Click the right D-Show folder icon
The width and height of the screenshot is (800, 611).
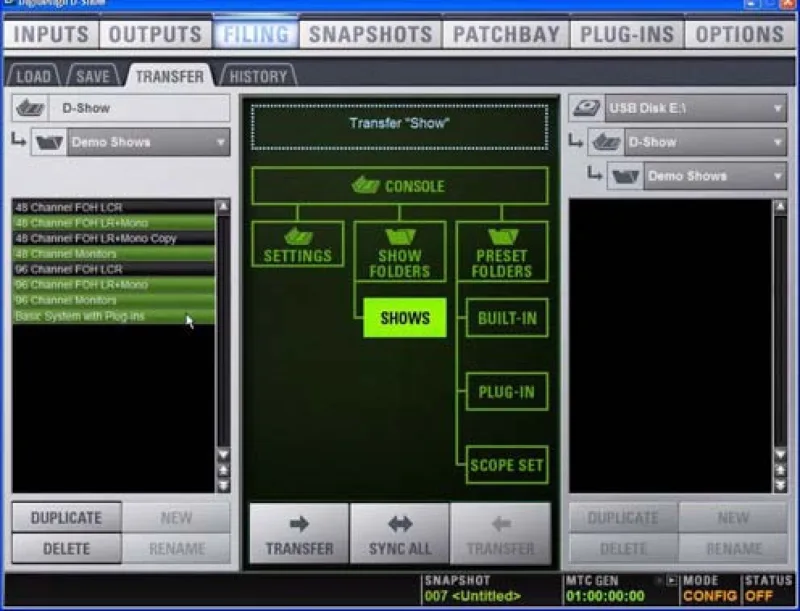pos(606,142)
